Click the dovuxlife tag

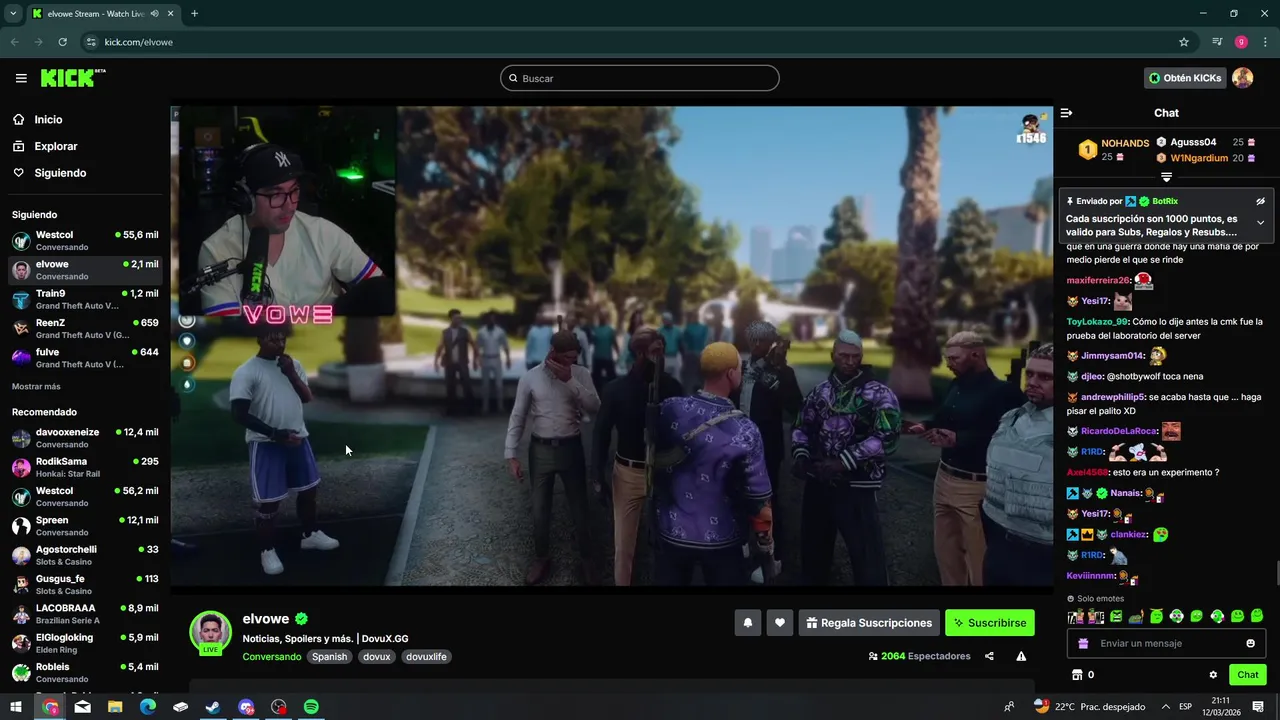(426, 657)
